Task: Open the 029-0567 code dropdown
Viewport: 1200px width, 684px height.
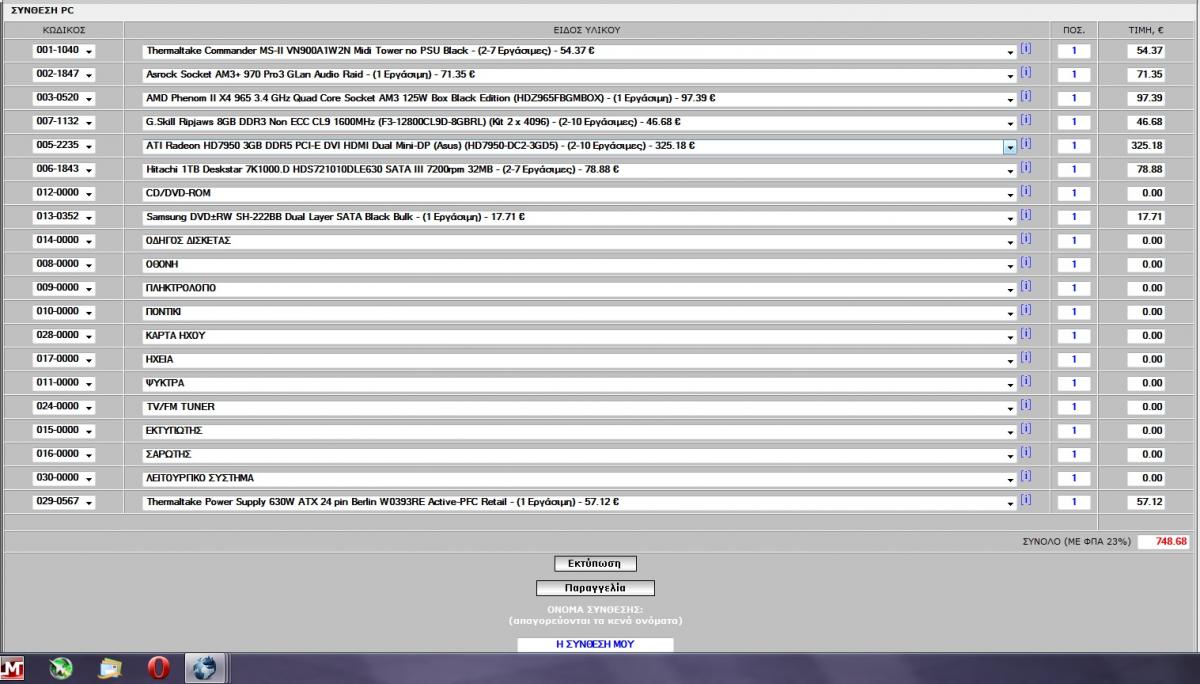Action: click(x=64, y=502)
